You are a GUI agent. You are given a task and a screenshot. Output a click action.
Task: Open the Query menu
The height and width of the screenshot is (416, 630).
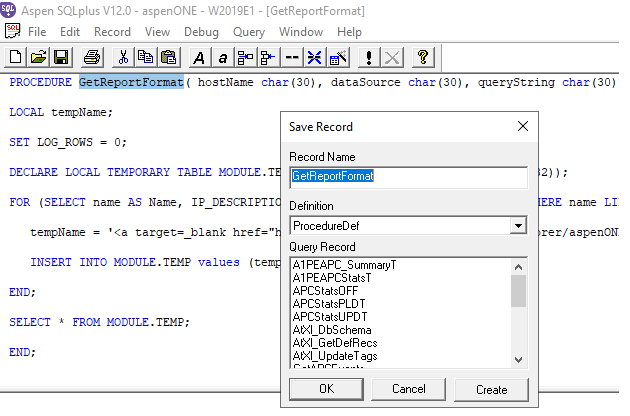(x=249, y=32)
